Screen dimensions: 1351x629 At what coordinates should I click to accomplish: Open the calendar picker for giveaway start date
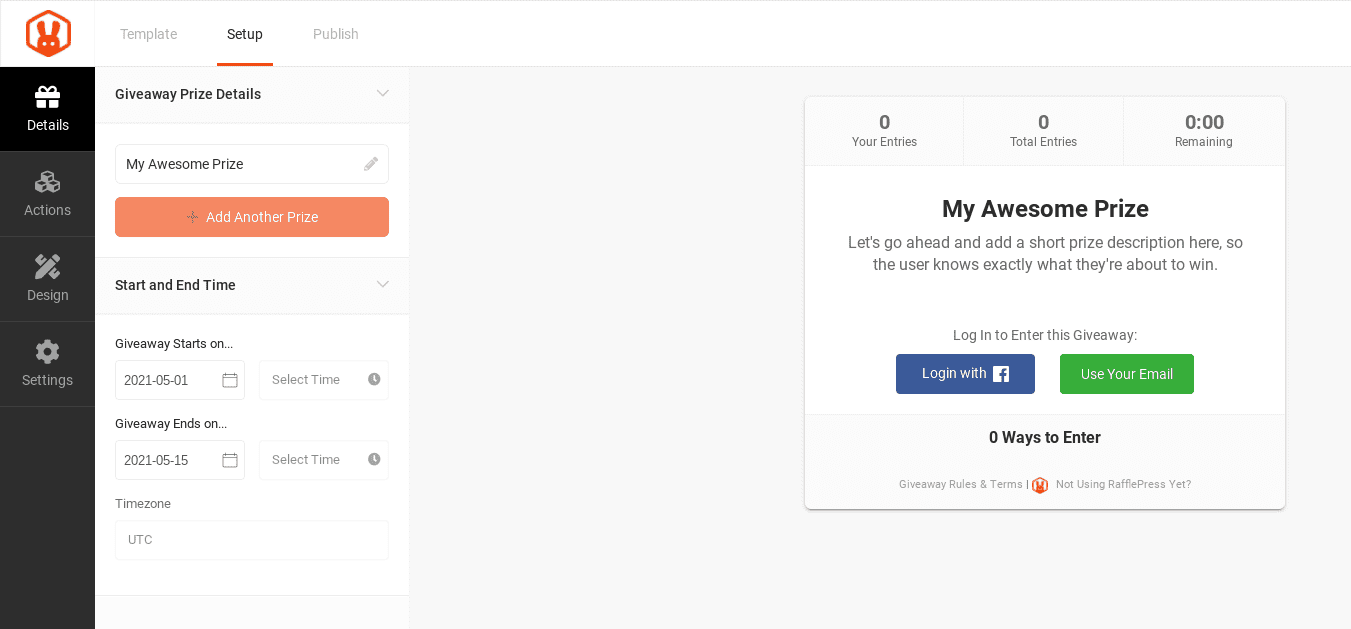[x=230, y=379]
